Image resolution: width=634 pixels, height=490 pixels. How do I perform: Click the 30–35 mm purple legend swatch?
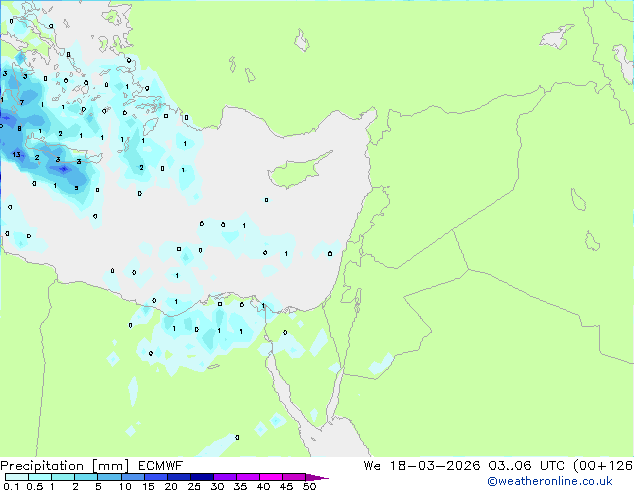(x=224, y=477)
